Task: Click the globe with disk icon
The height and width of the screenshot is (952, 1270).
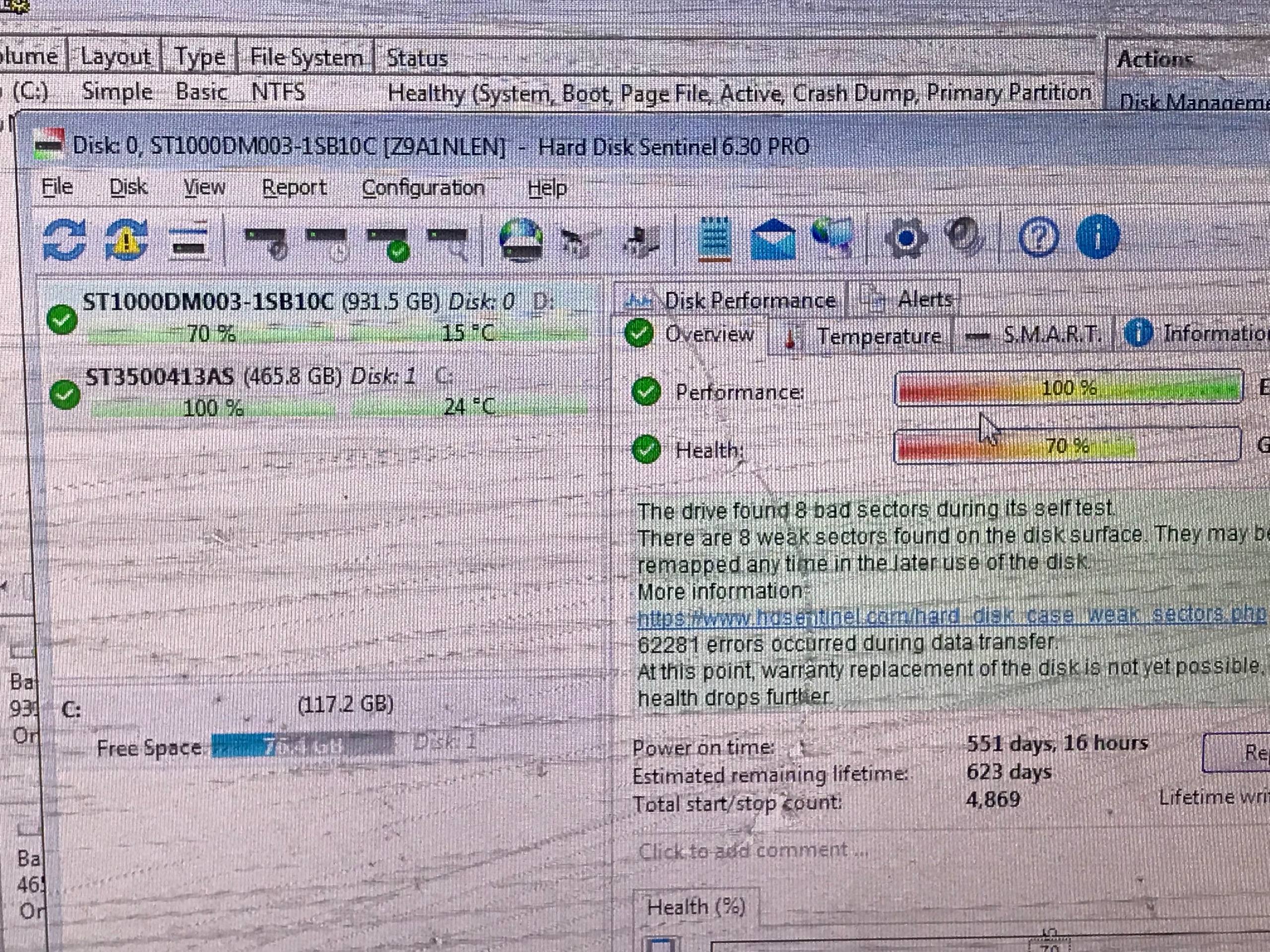Action: coord(521,240)
